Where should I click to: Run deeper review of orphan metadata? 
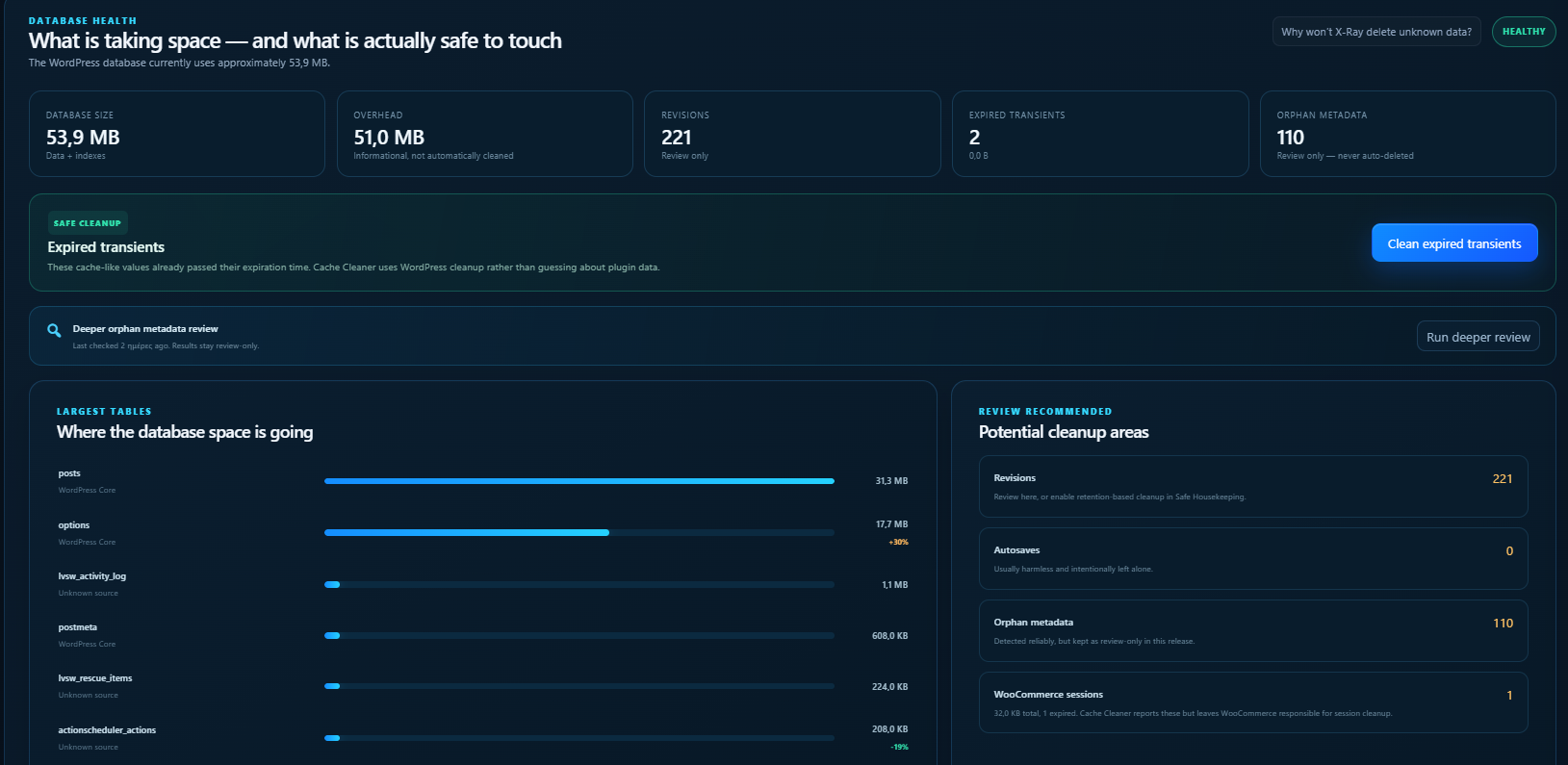pyautogui.click(x=1478, y=337)
